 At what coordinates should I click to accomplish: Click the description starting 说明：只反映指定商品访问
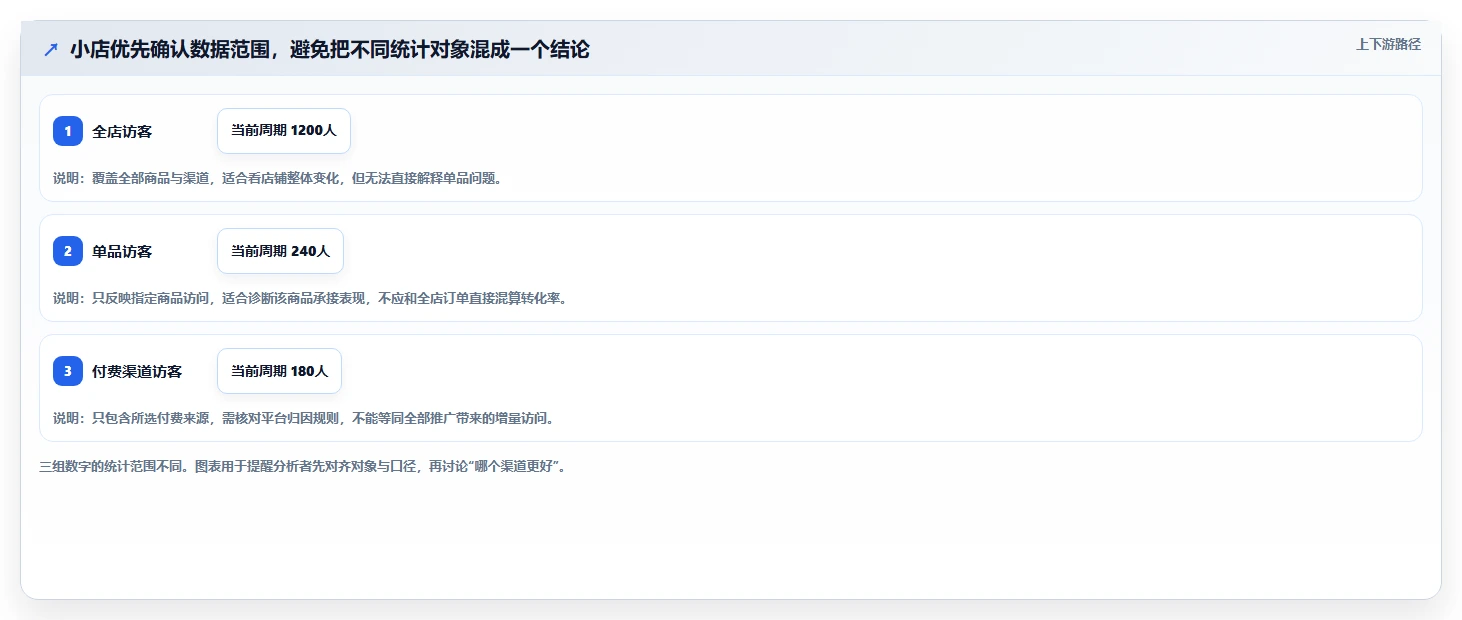[310, 298]
